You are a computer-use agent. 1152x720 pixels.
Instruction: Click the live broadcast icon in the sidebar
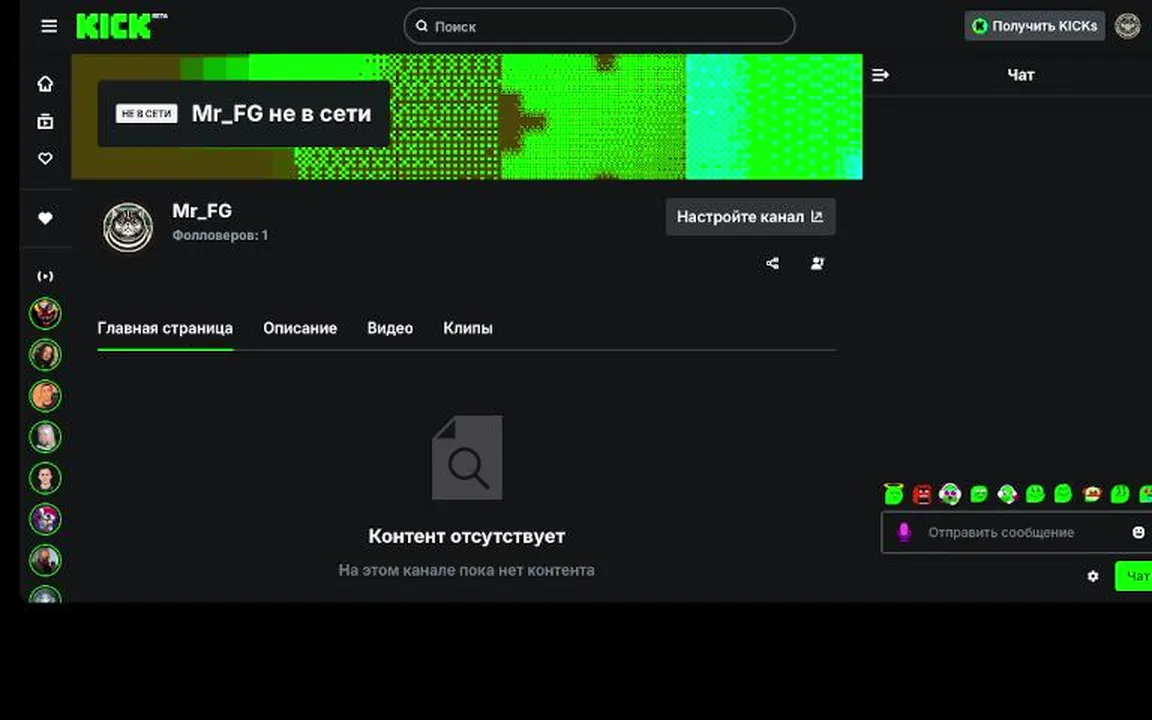(46, 276)
